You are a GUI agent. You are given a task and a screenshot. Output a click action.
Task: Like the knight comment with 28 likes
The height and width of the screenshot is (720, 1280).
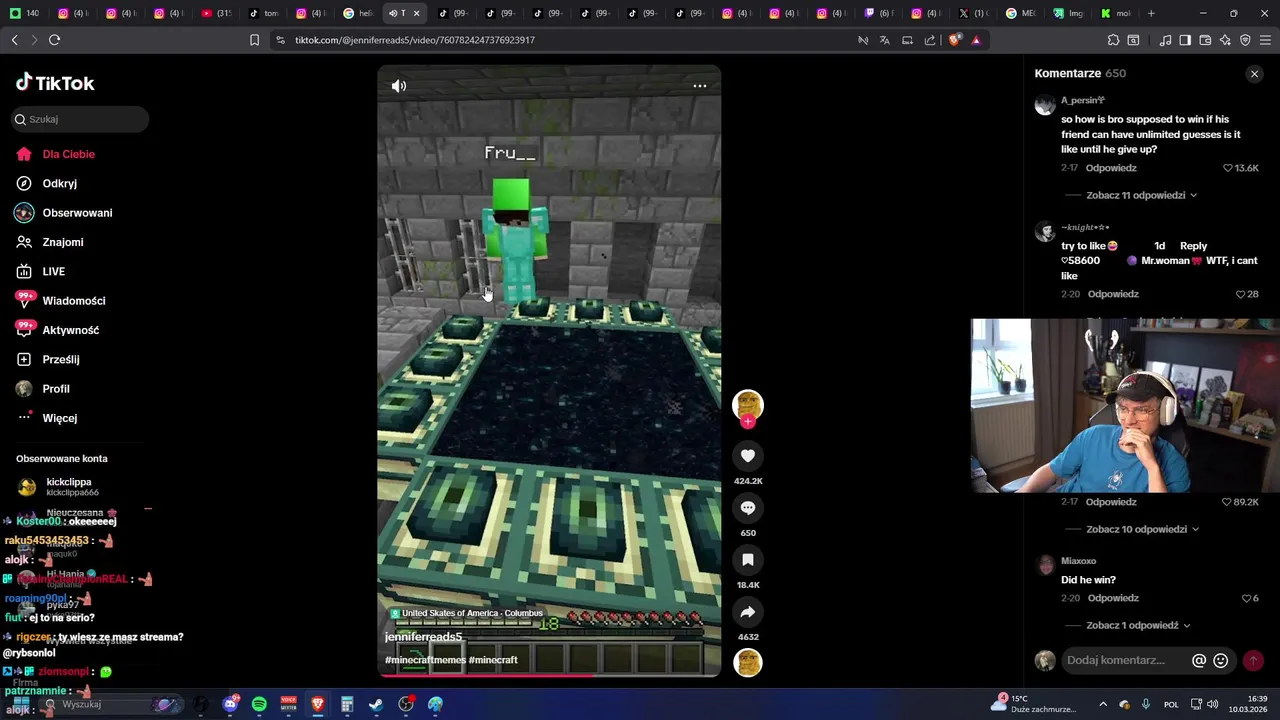pyautogui.click(x=1240, y=294)
